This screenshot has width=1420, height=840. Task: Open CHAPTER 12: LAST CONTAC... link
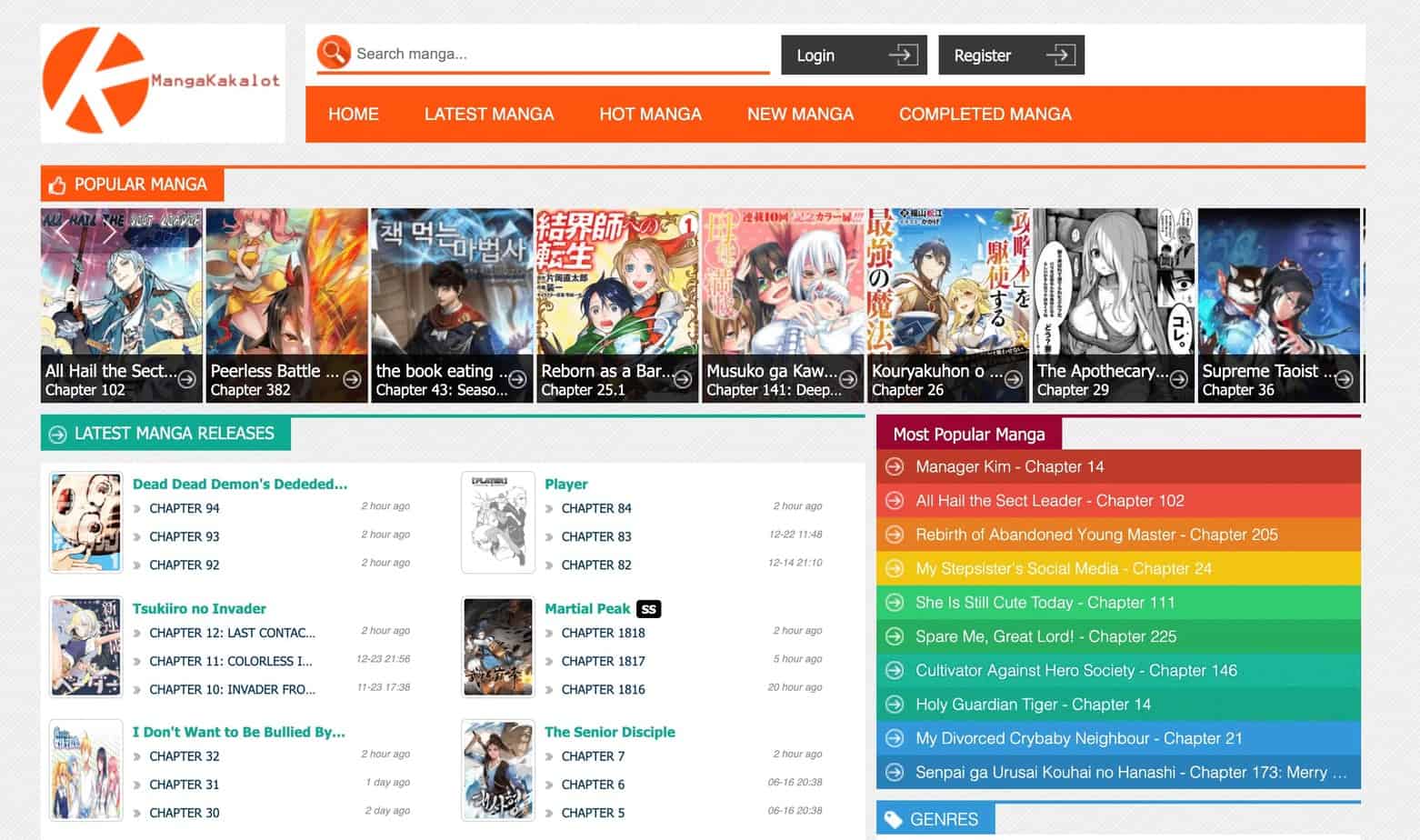coord(233,633)
